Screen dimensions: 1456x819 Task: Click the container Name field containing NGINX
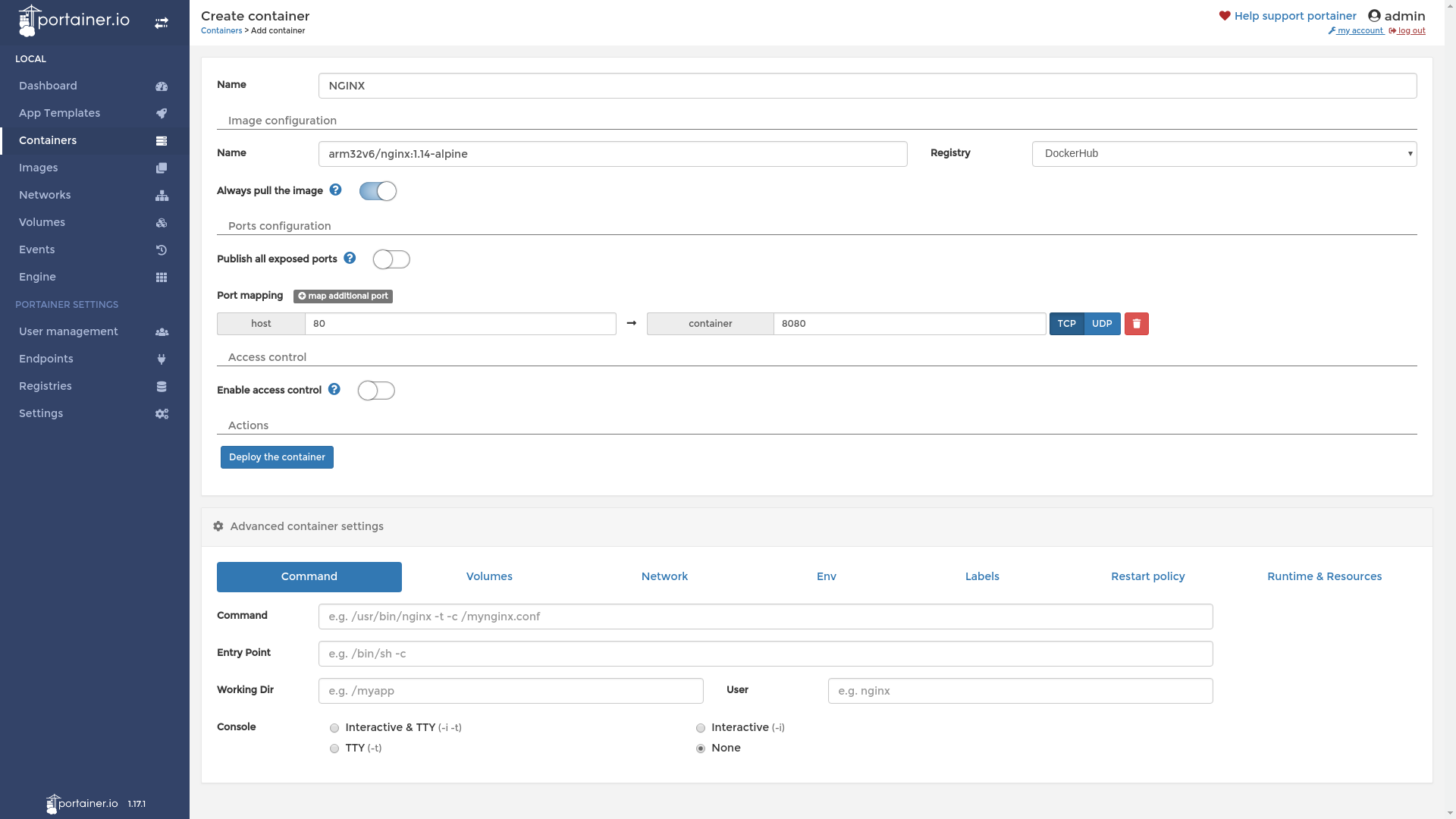868,86
